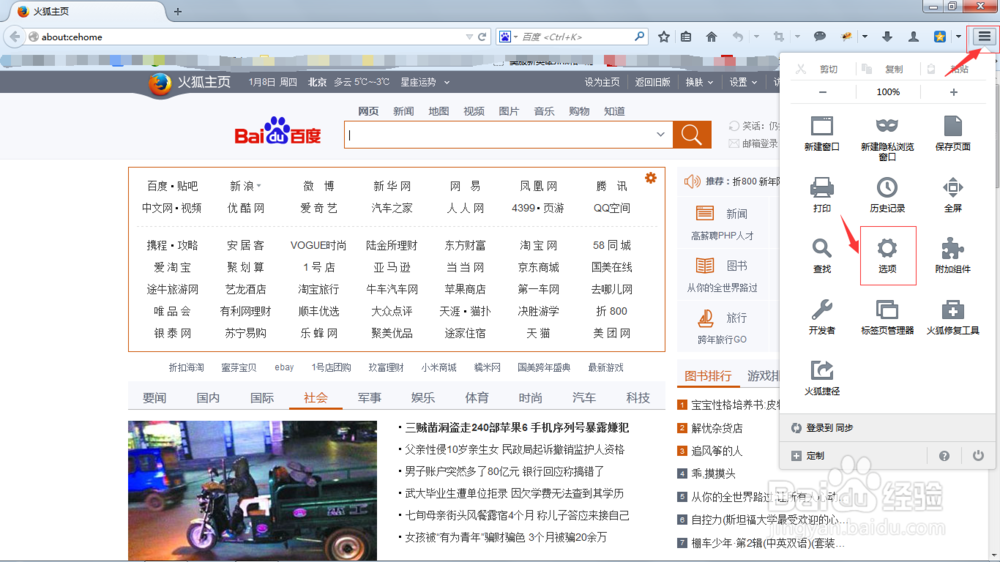The height and width of the screenshot is (562, 1000).
Task: Click 定制 customize in menu panel
Action: coord(808,455)
